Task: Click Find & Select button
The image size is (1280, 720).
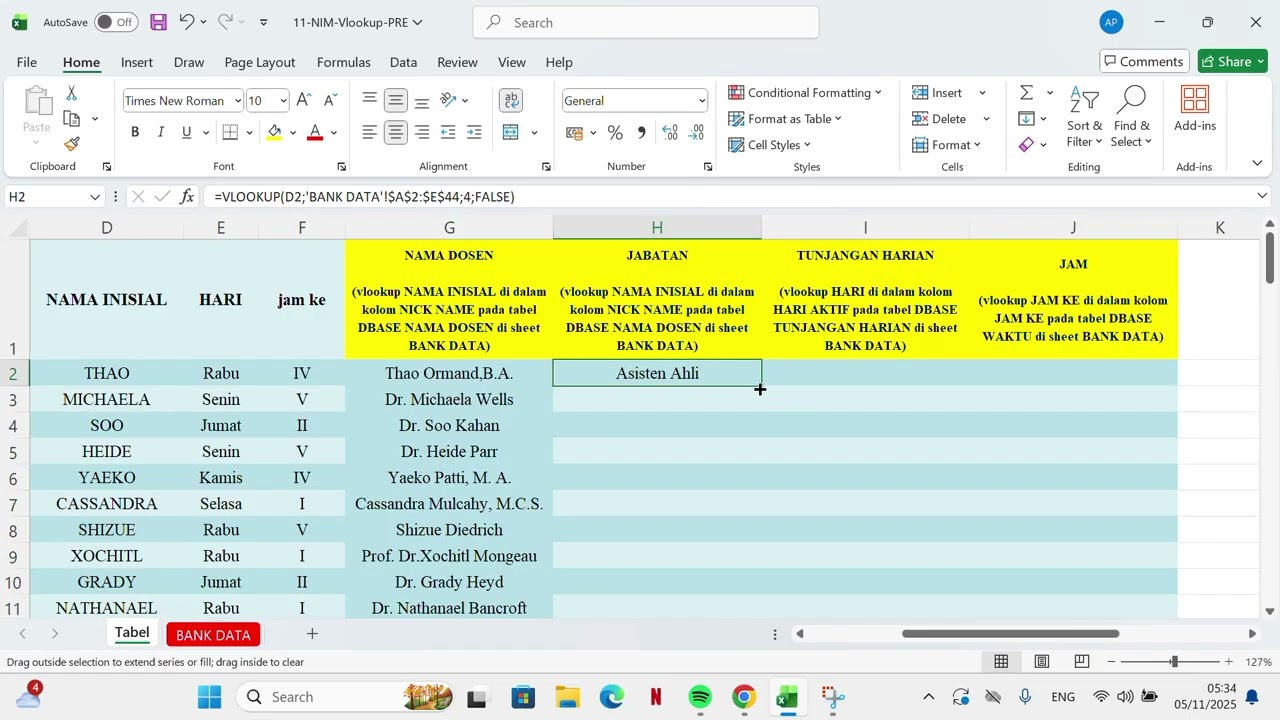Action: [1131, 117]
